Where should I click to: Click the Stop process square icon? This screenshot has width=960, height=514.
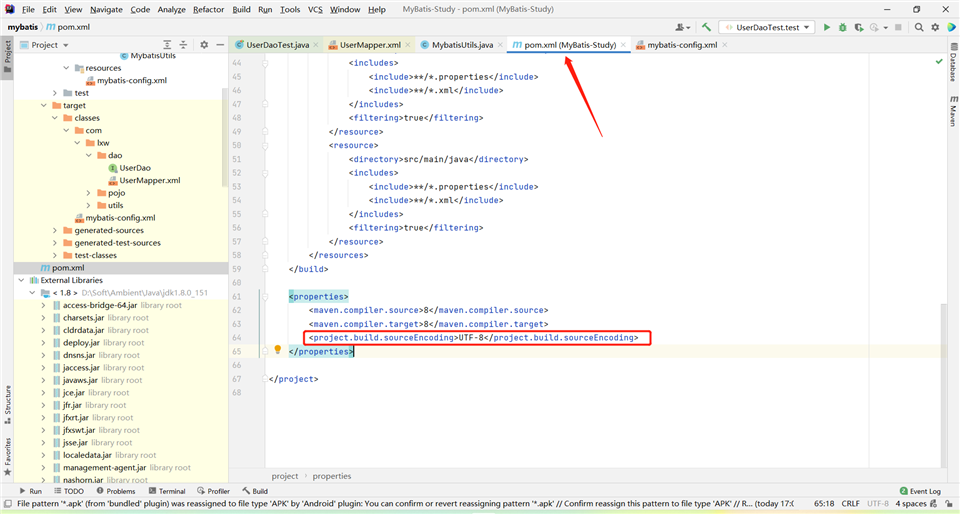[898, 28]
